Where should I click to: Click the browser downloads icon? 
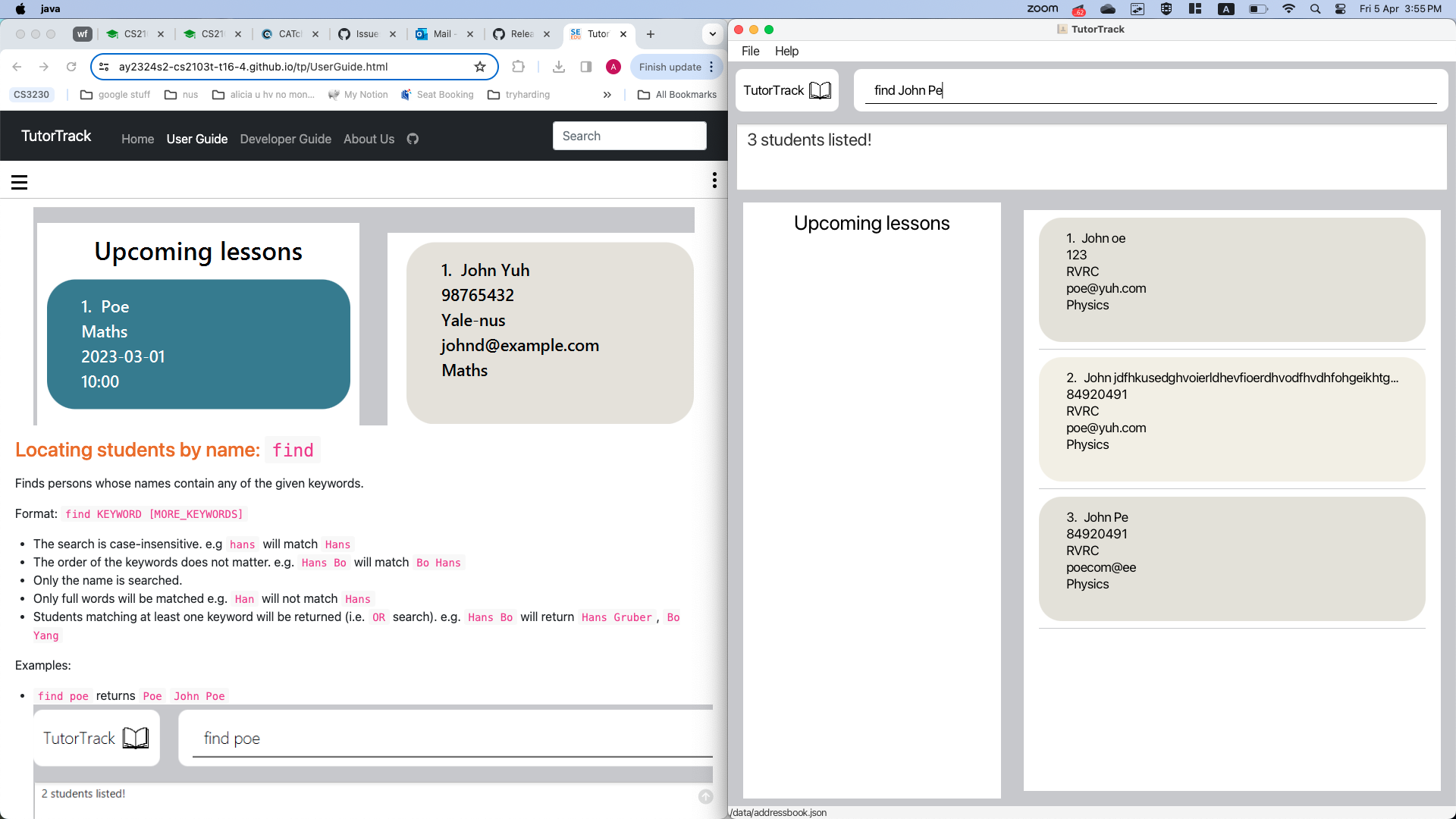point(559,67)
